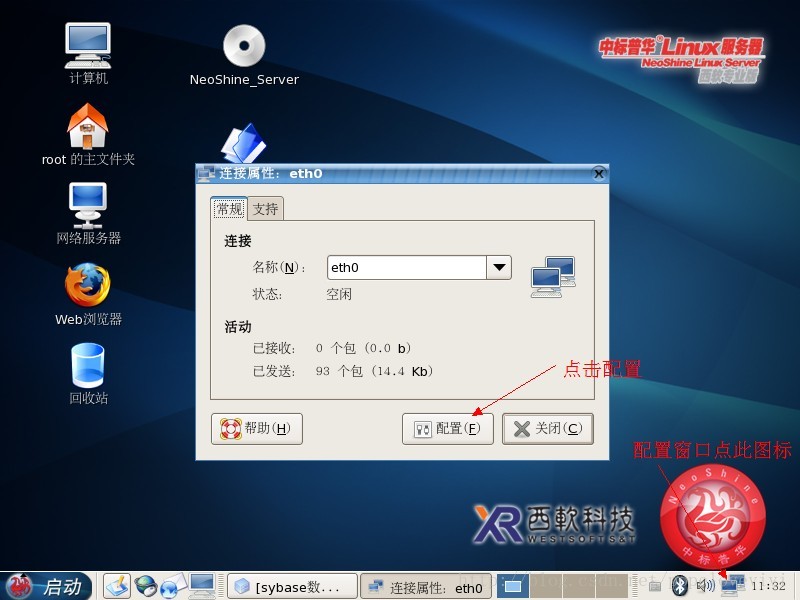Switch to the [sybase数... taskbar window

[x=292, y=587]
